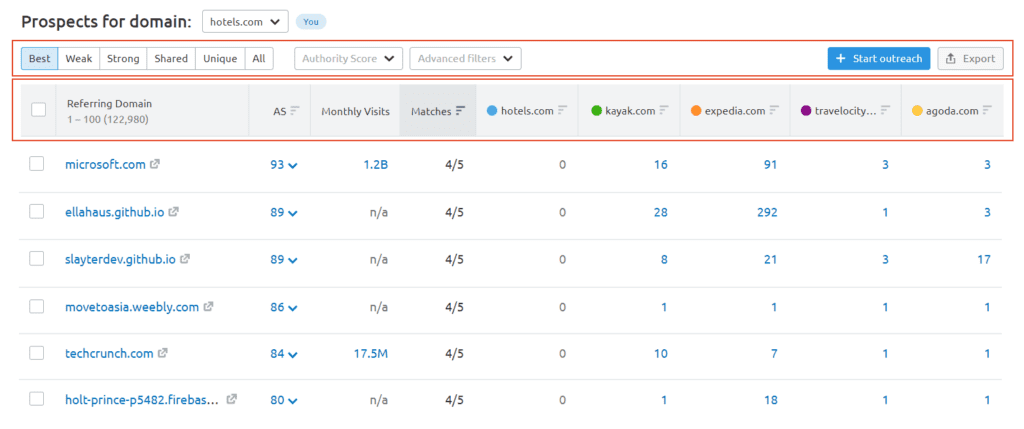Click the orange expedia.com color dot
This screenshot has width=1024, height=429.
point(696,111)
